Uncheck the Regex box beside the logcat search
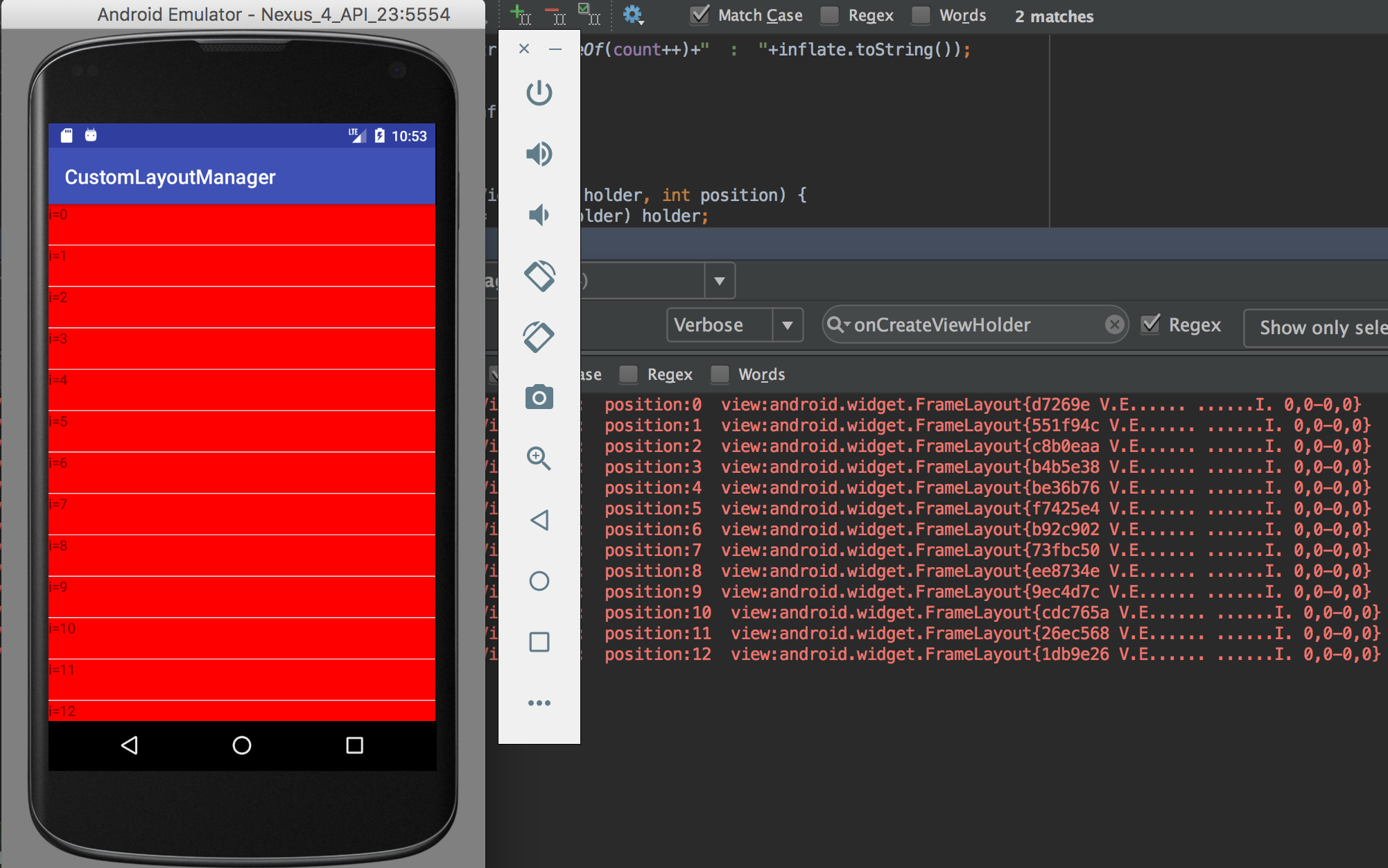Screen dimensions: 1388x868 [1150, 324]
